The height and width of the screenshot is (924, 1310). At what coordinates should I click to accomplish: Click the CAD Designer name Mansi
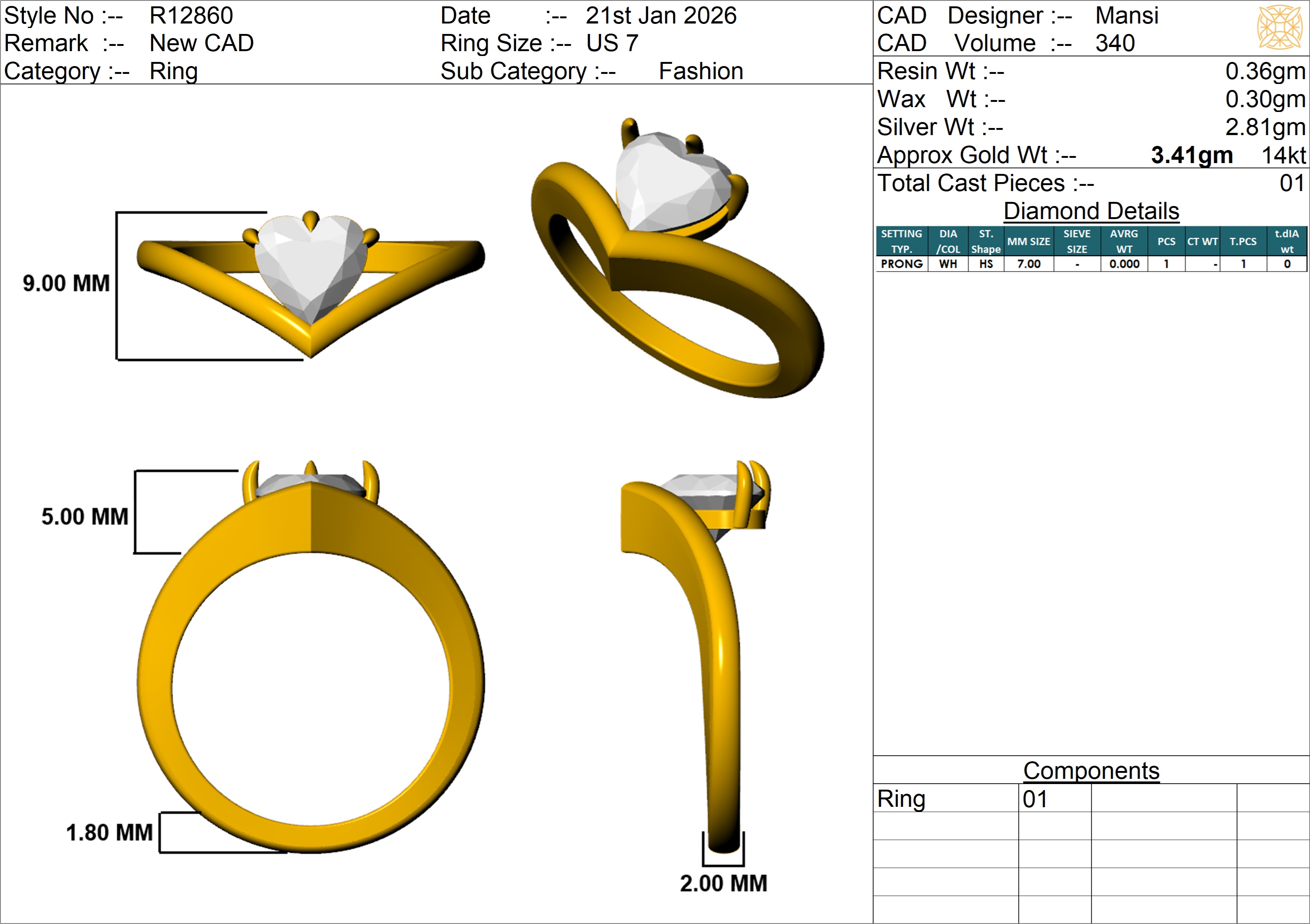coord(1126,15)
